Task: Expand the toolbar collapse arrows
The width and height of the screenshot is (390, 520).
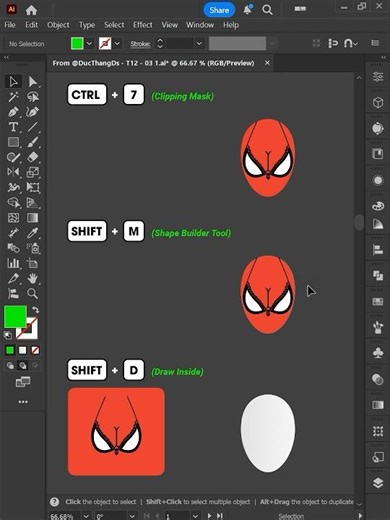Action: coord(6,58)
